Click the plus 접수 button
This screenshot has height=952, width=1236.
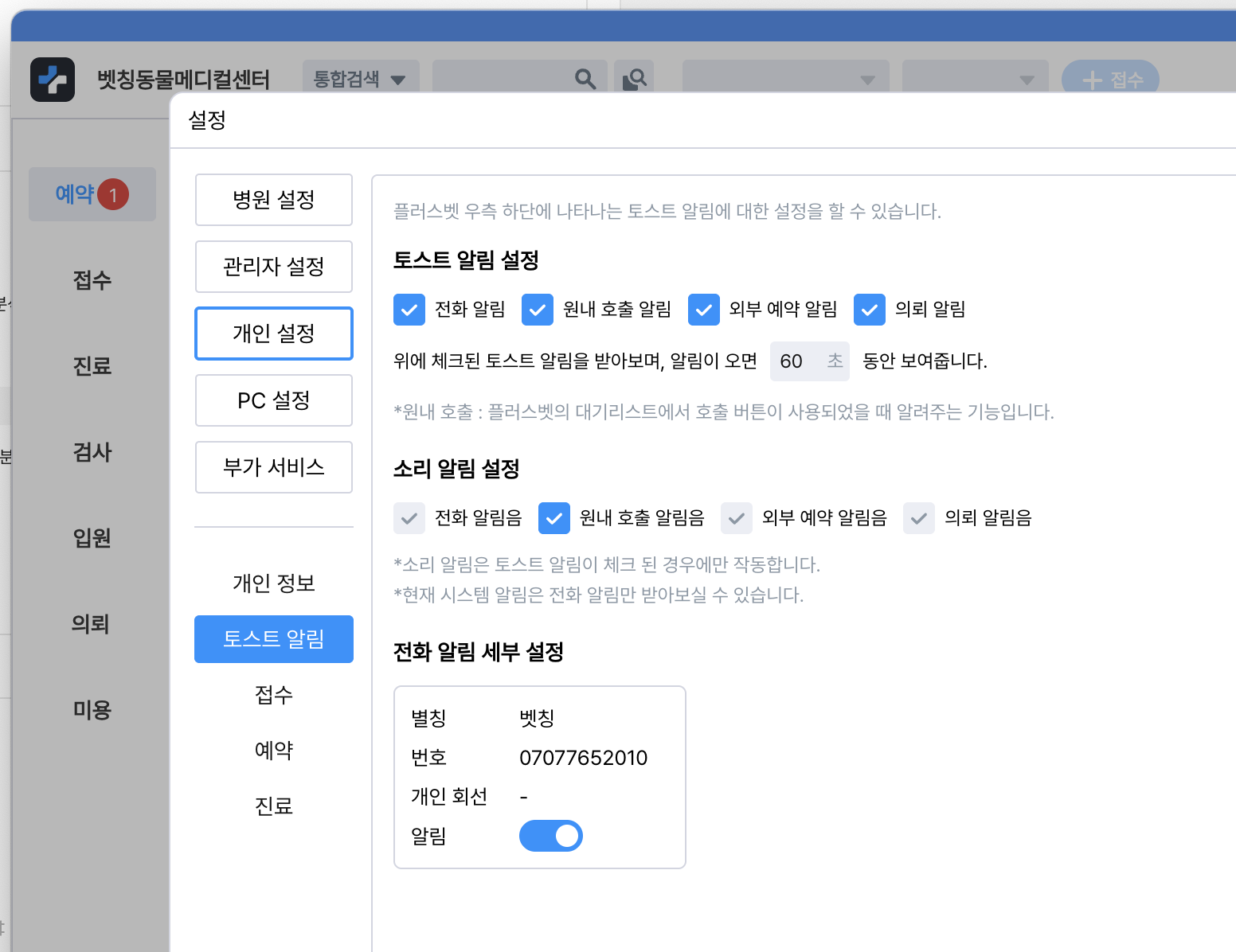coord(1110,79)
